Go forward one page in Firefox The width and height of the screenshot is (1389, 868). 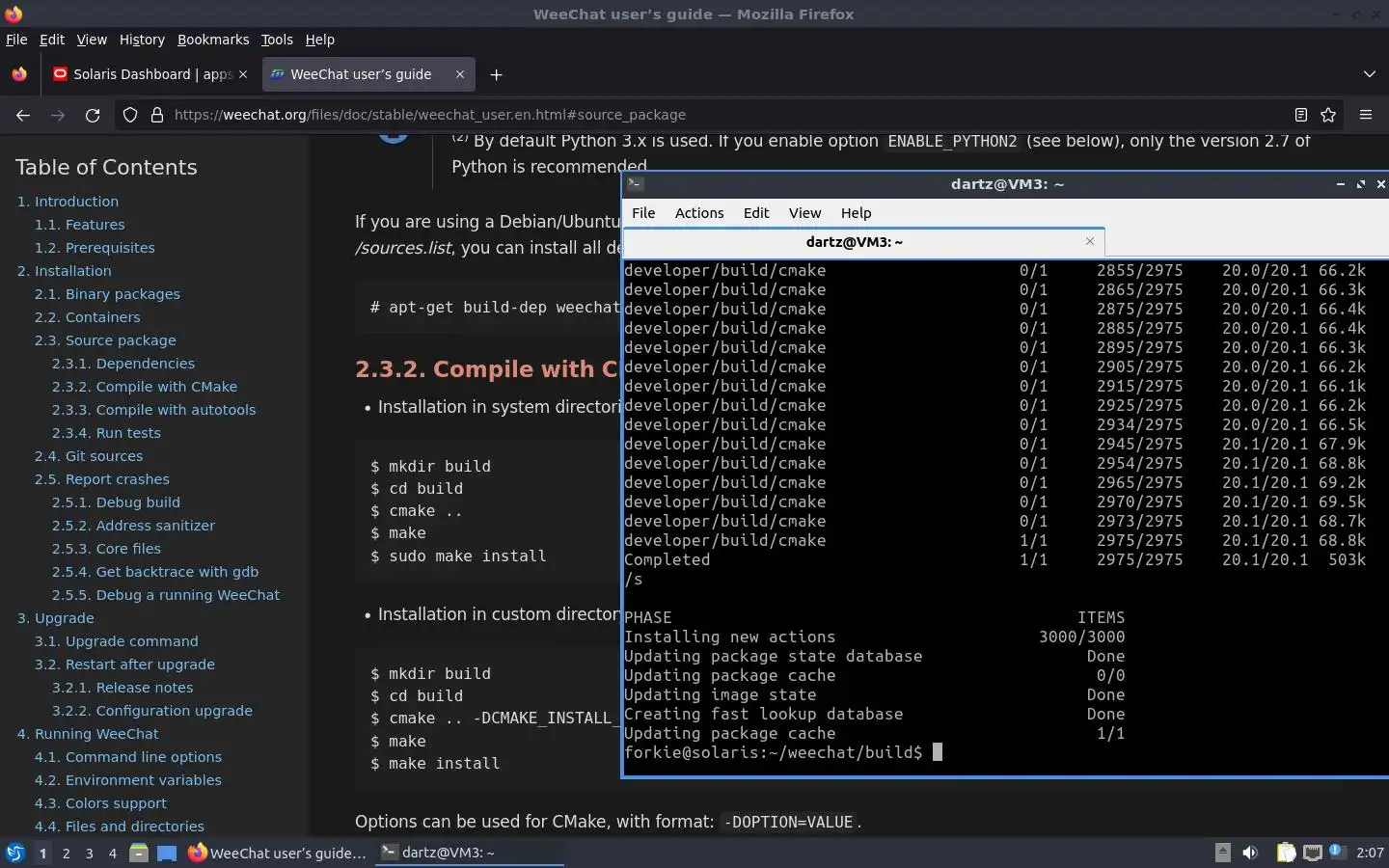coord(58,115)
